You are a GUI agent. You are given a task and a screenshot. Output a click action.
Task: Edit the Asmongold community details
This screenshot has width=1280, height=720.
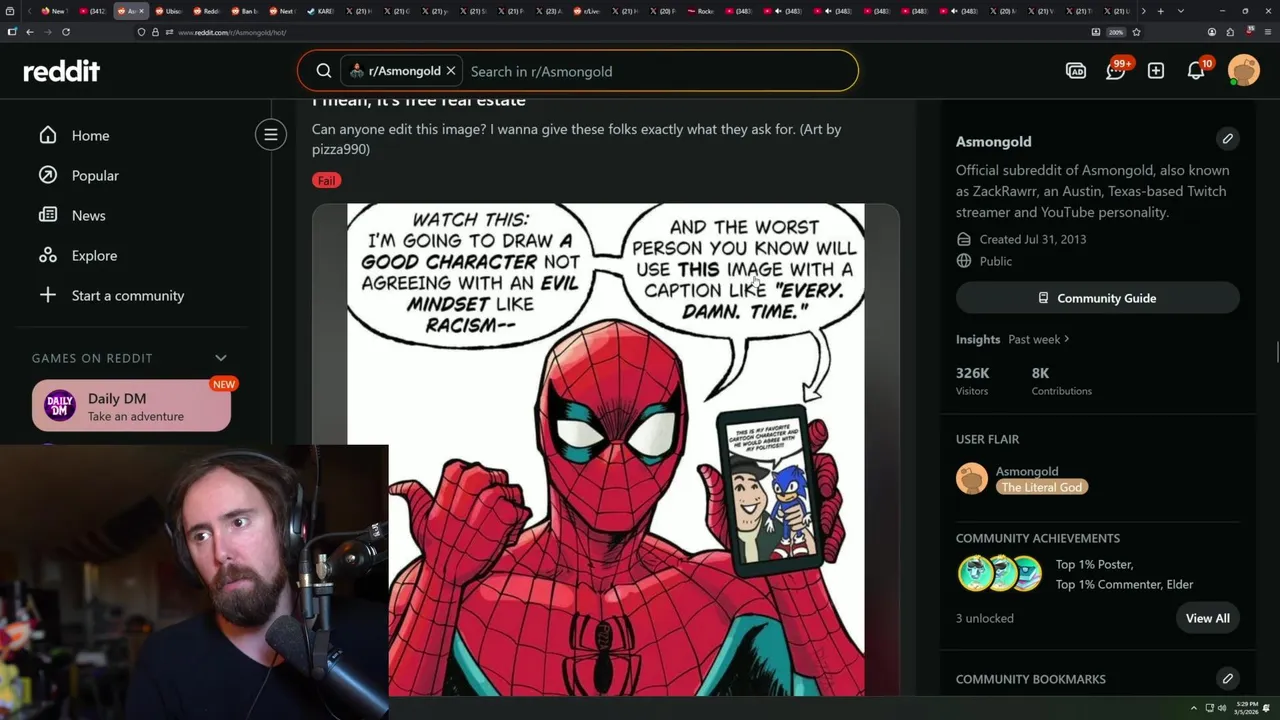coord(1227,138)
